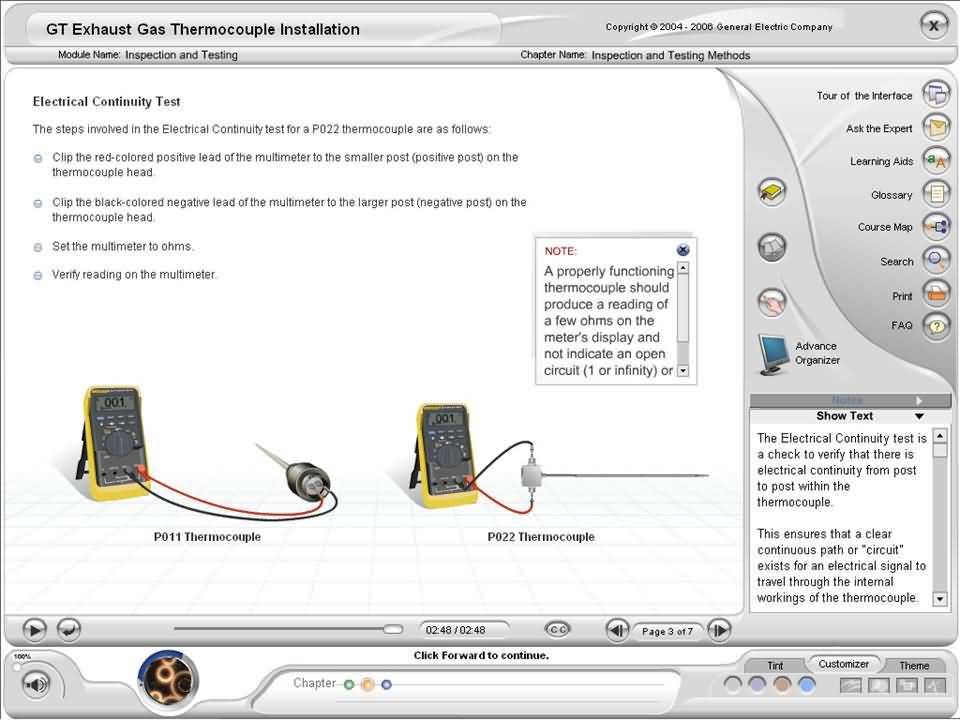Open the Tour of the Interface icon

click(x=936, y=95)
